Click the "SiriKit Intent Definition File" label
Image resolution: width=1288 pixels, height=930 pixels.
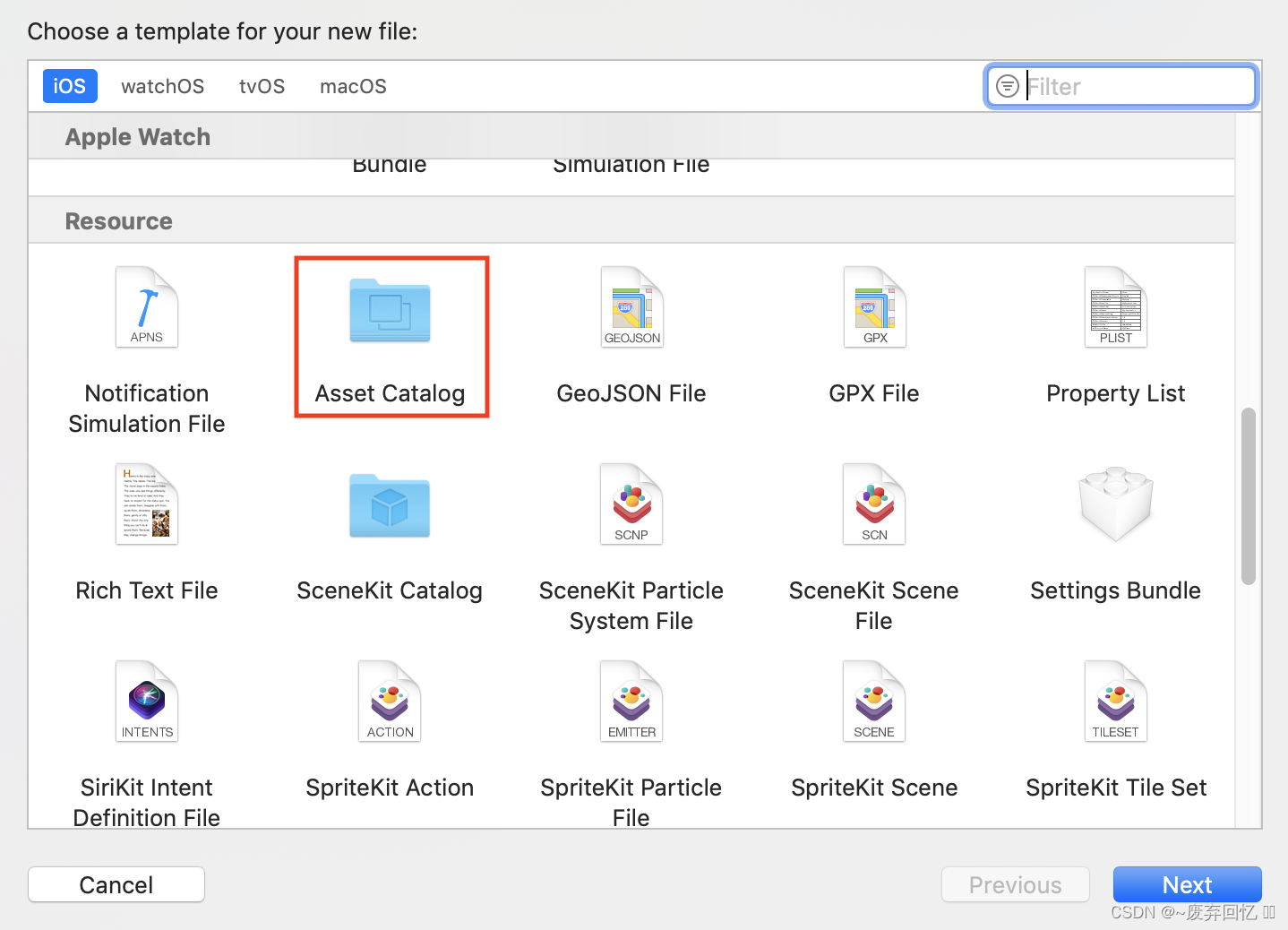pos(147,802)
